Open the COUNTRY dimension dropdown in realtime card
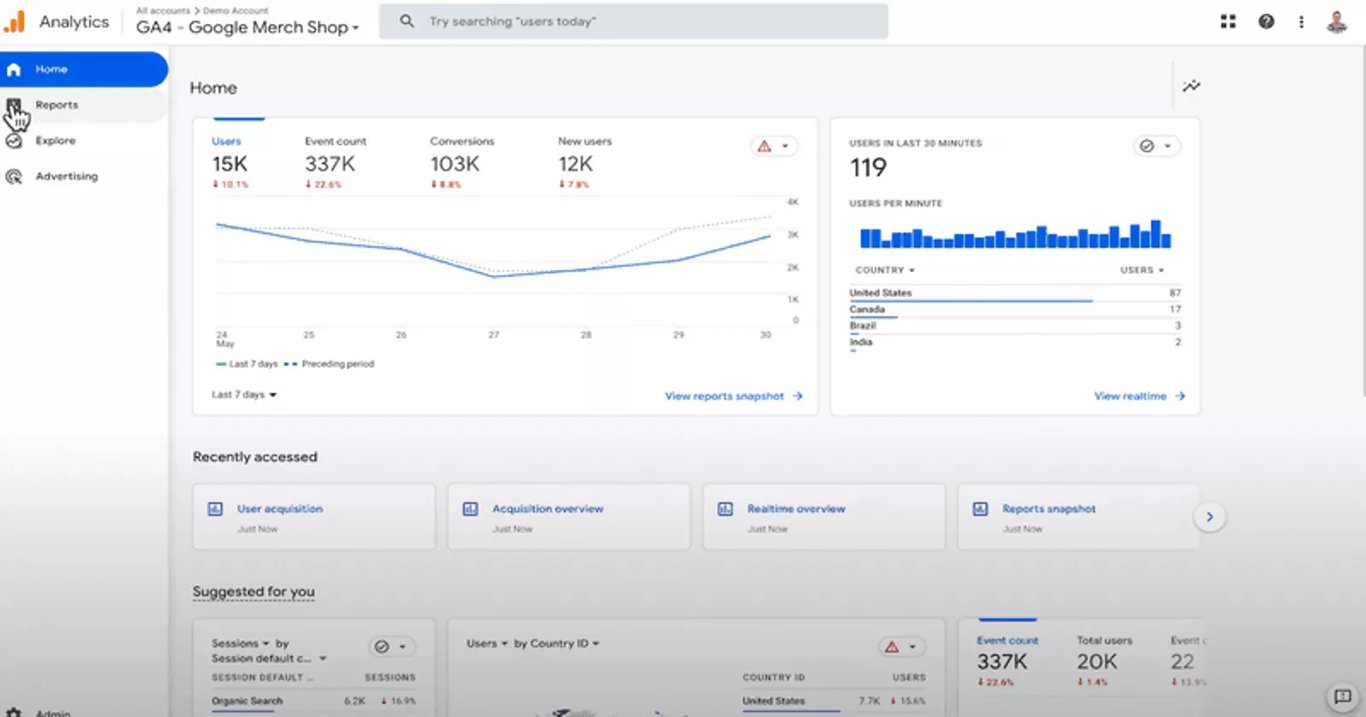The height and width of the screenshot is (717, 1366). click(884, 269)
